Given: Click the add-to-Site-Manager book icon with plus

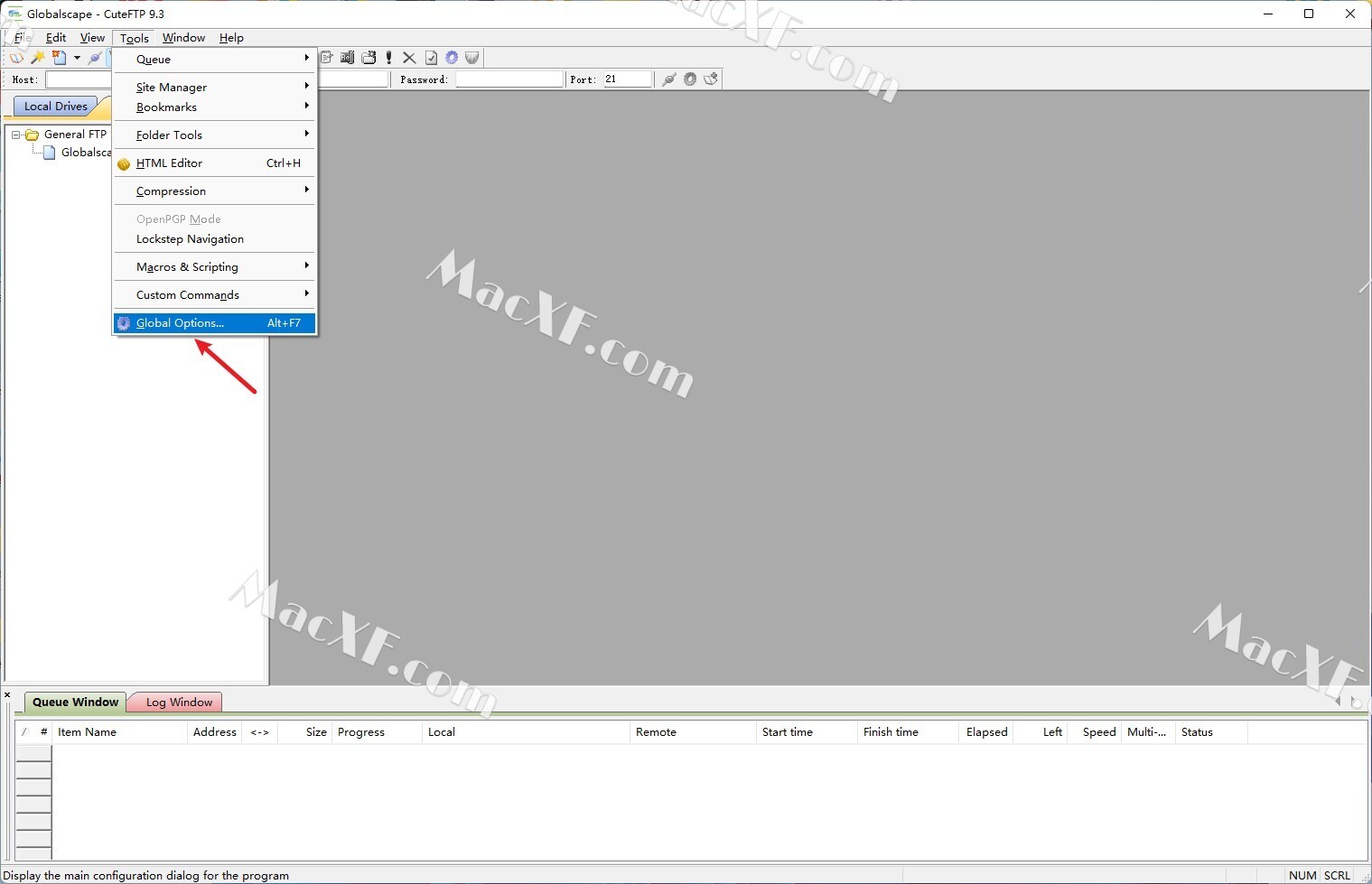Looking at the screenshot, I should [711, 79].
